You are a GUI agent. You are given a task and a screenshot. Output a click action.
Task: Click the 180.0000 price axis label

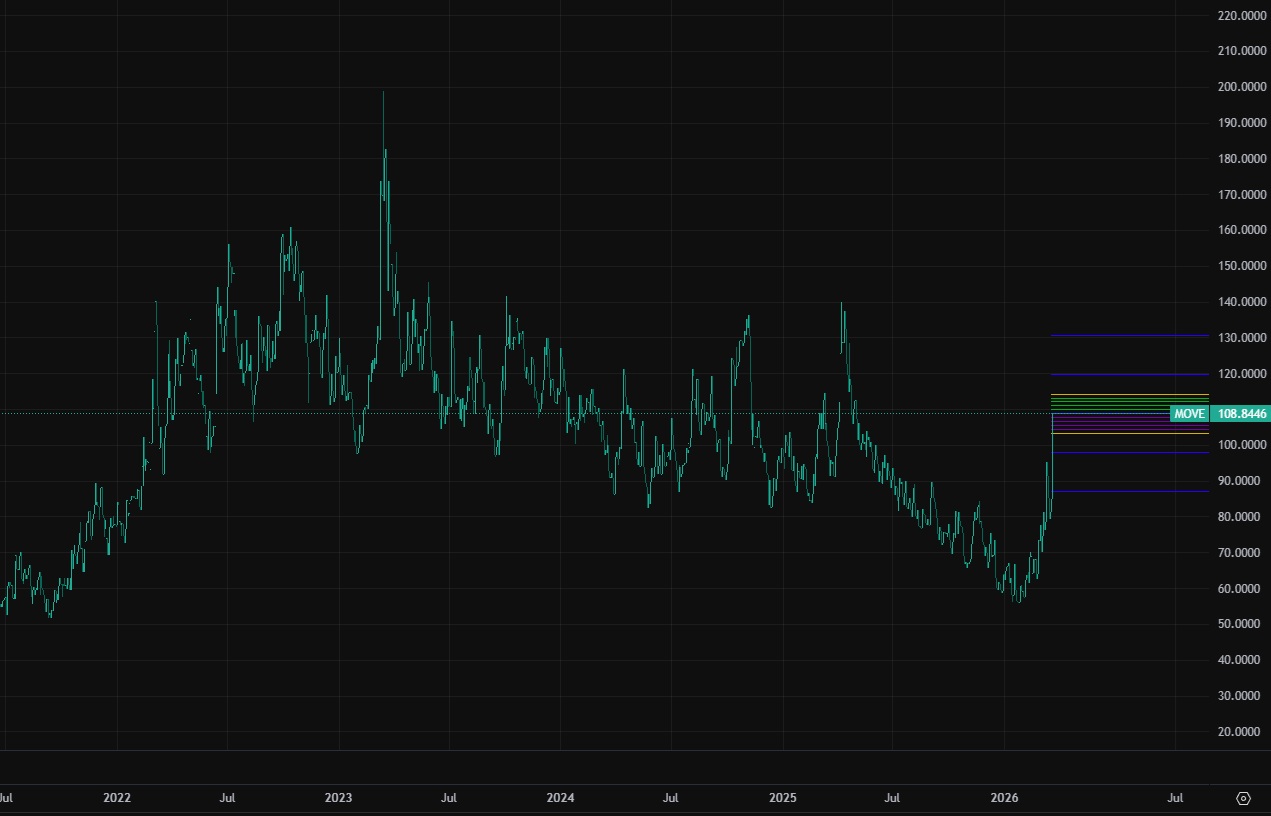[x=1243, y=159]
